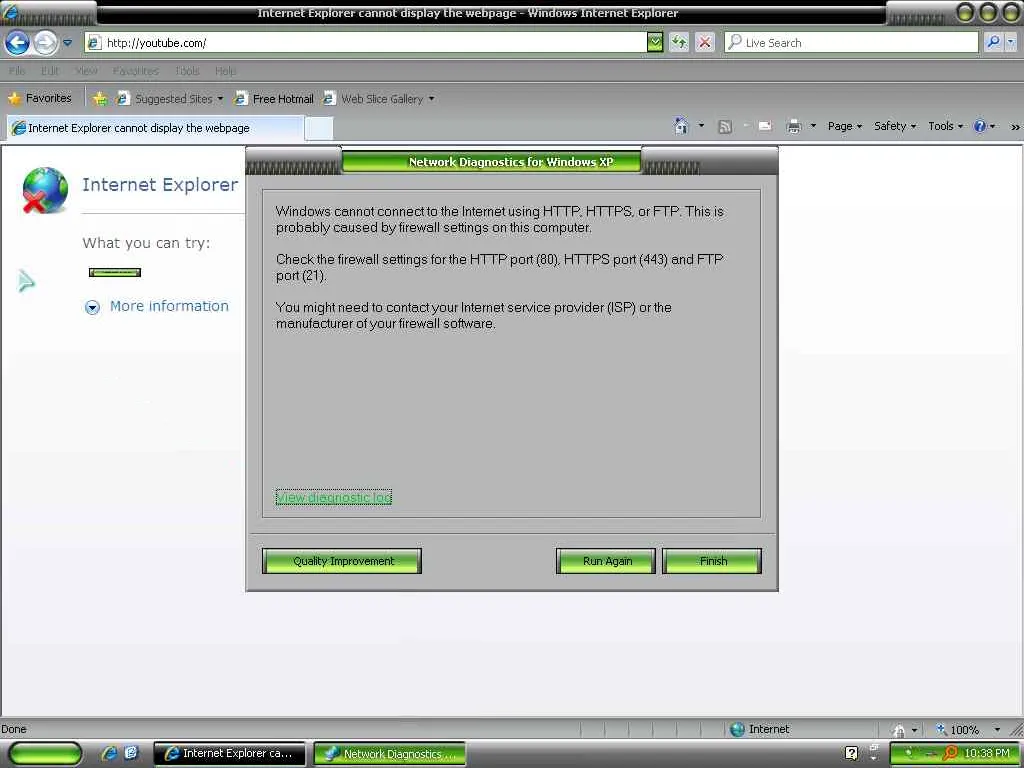
Task: Expand More information on error page
Action: click(x=157, y=306)
